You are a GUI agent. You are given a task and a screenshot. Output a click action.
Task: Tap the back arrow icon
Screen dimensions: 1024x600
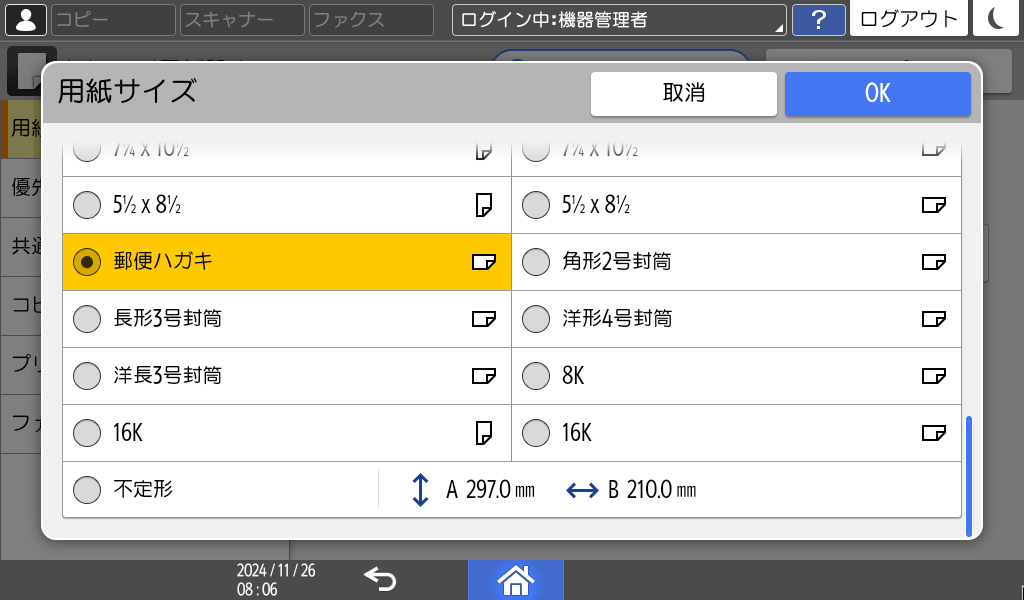(x=383, y=578)
